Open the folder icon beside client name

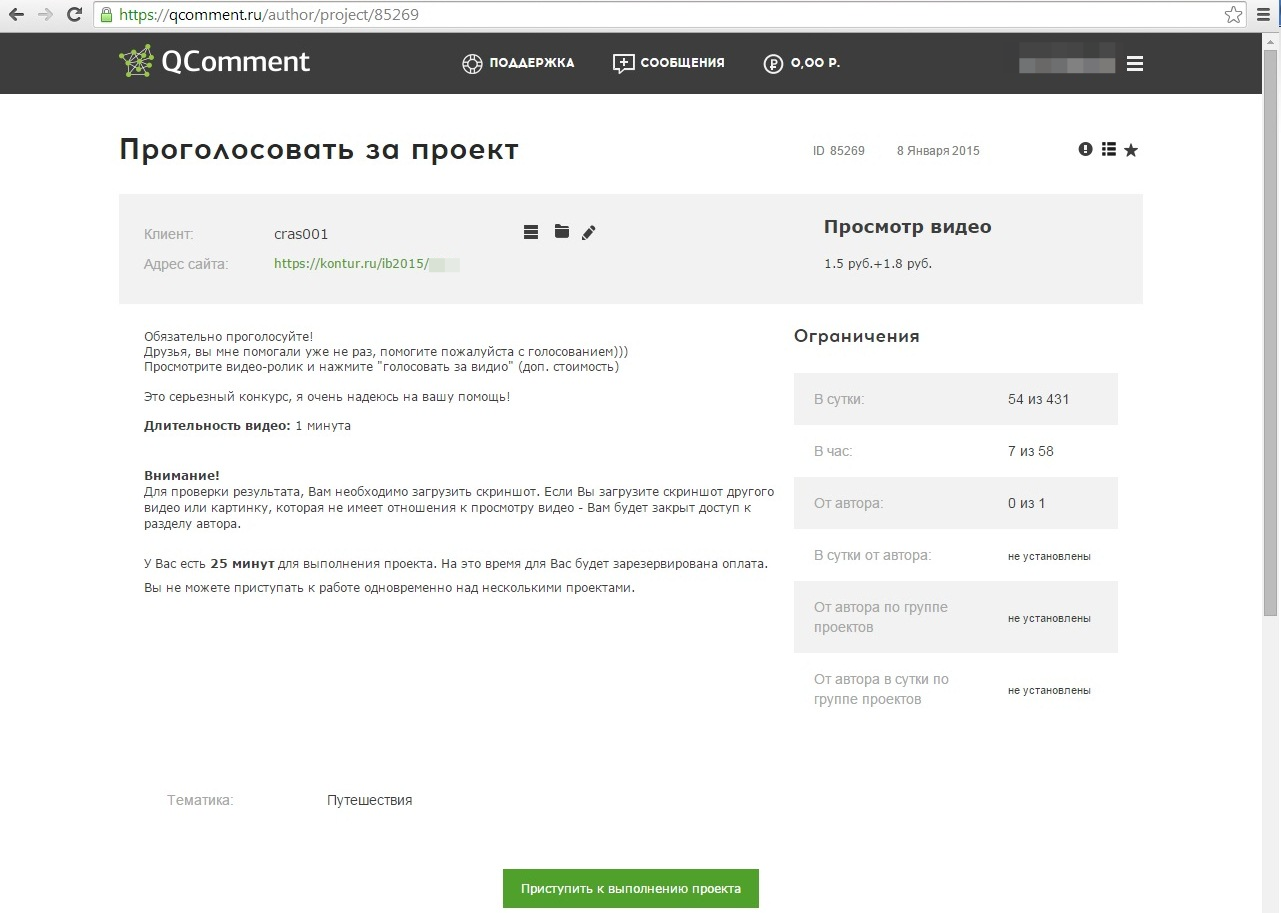(562, 232)
